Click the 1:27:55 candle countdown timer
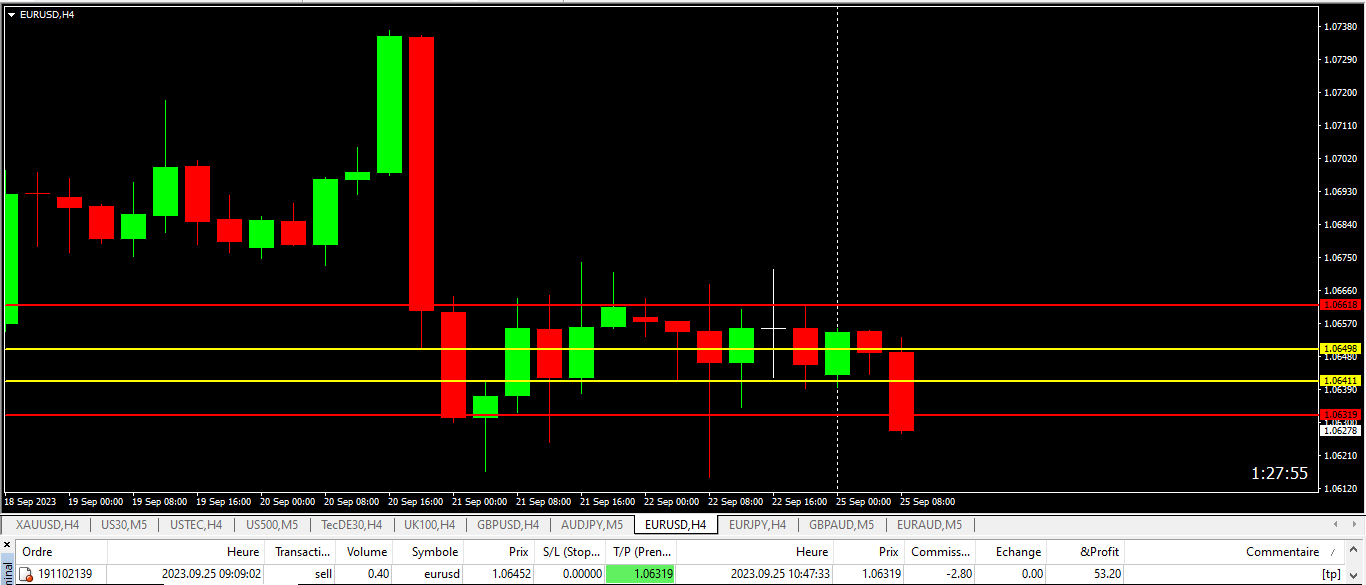Screen dimensions: 1366x585 click(x=1280, y=473)
